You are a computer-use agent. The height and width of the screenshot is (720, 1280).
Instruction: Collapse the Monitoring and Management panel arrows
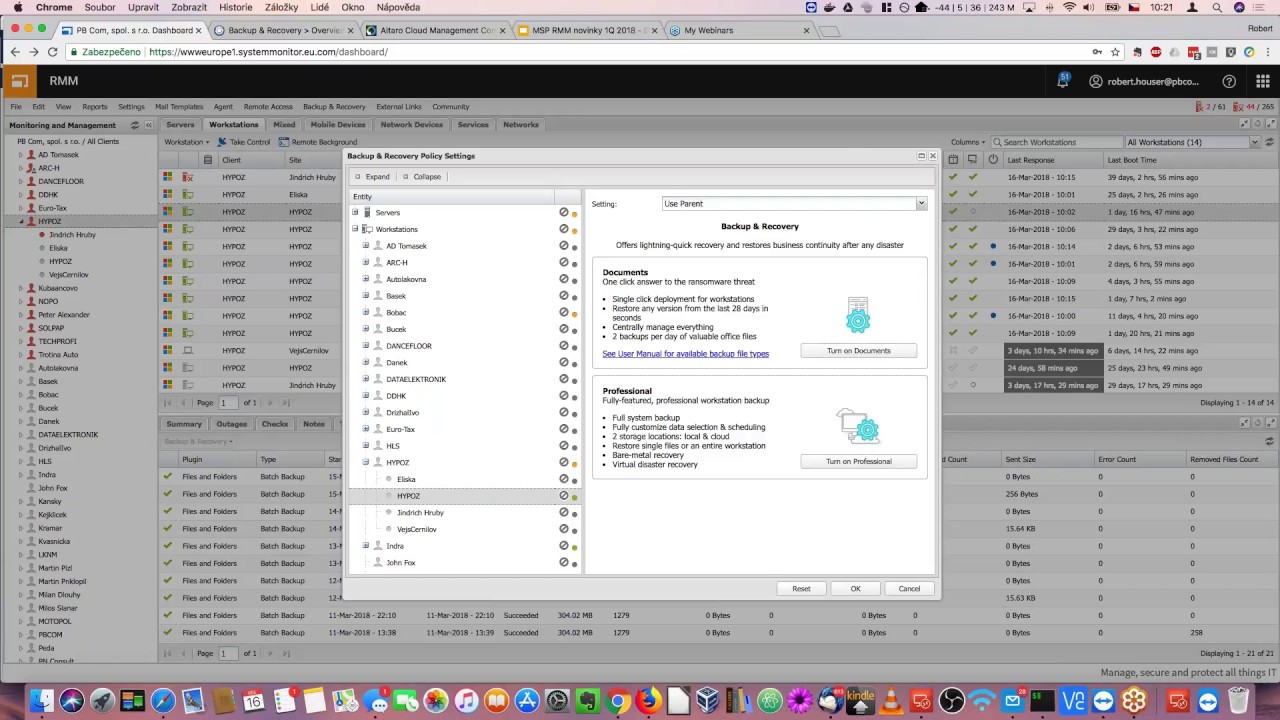pyautogui.click(x=149, y=125)
